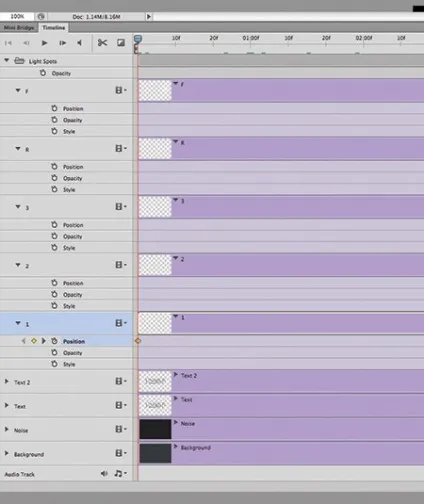The width and height of the screenshot is (424, 504).
Task: Select the Split at Playhead scissors icon
Action: tap(102, 43)
